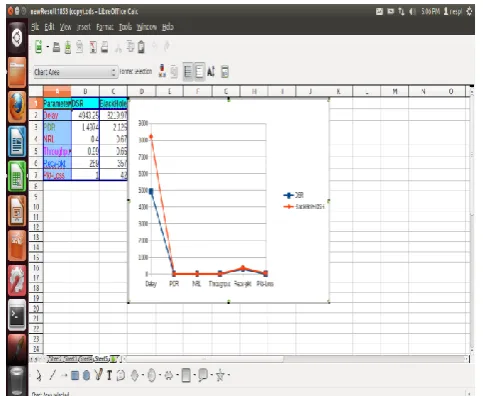Image resolution: width=483 pixels, height=396 pixels.
Task: Expand the Stars shapes dropdown arrow
Action: click(x=228, y=376)
